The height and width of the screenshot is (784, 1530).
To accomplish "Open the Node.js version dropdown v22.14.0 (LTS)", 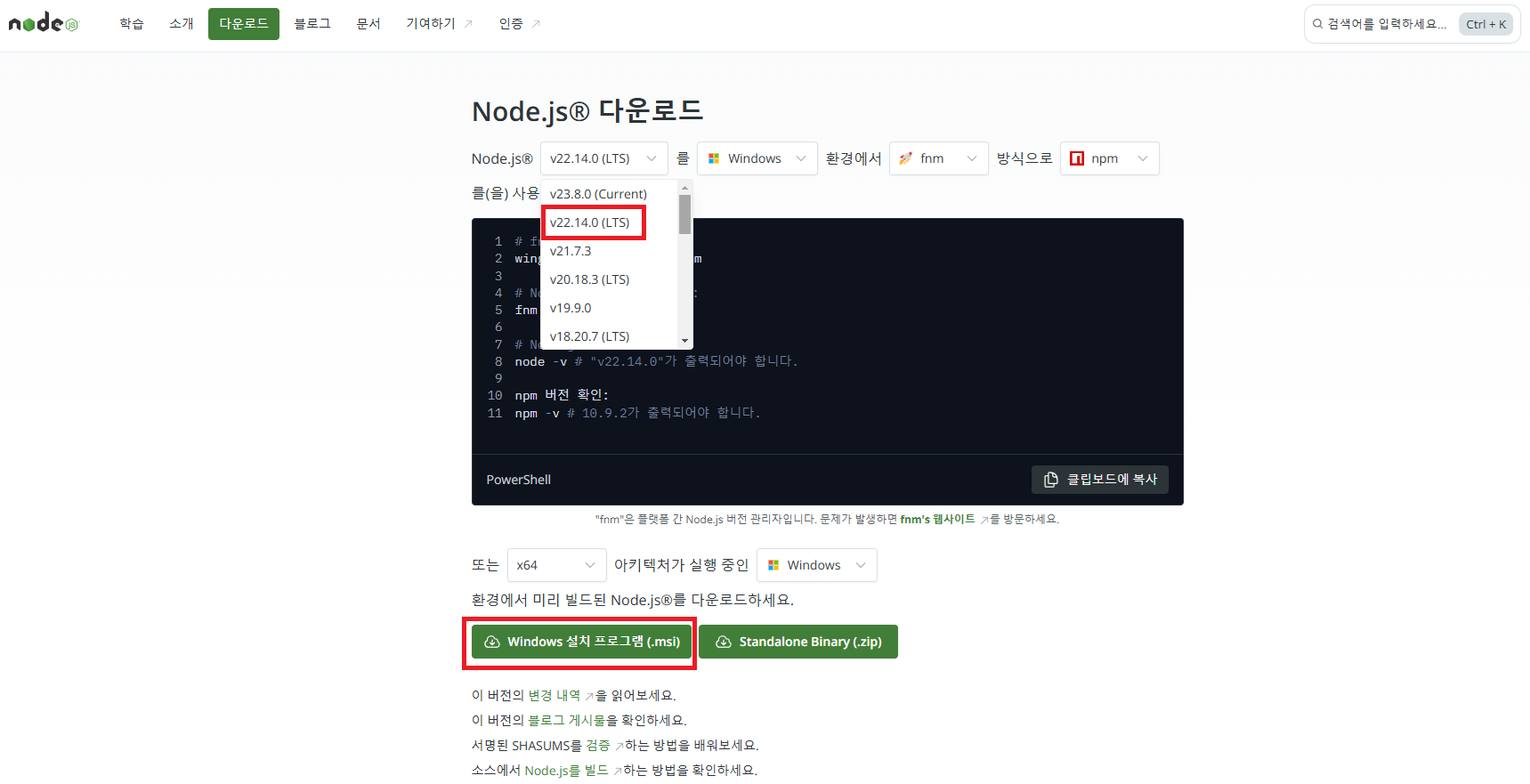I will click(x=604, y=158).
